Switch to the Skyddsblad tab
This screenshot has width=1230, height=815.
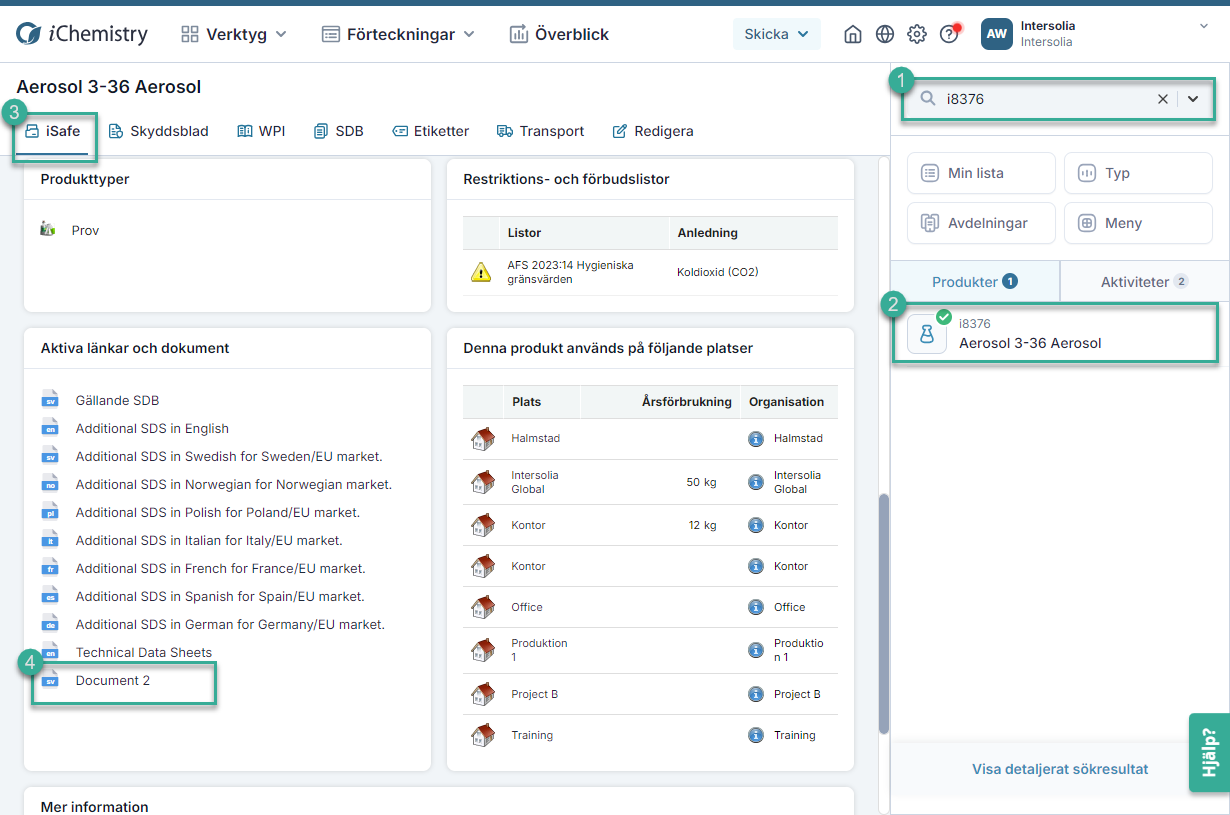point(158,131)
